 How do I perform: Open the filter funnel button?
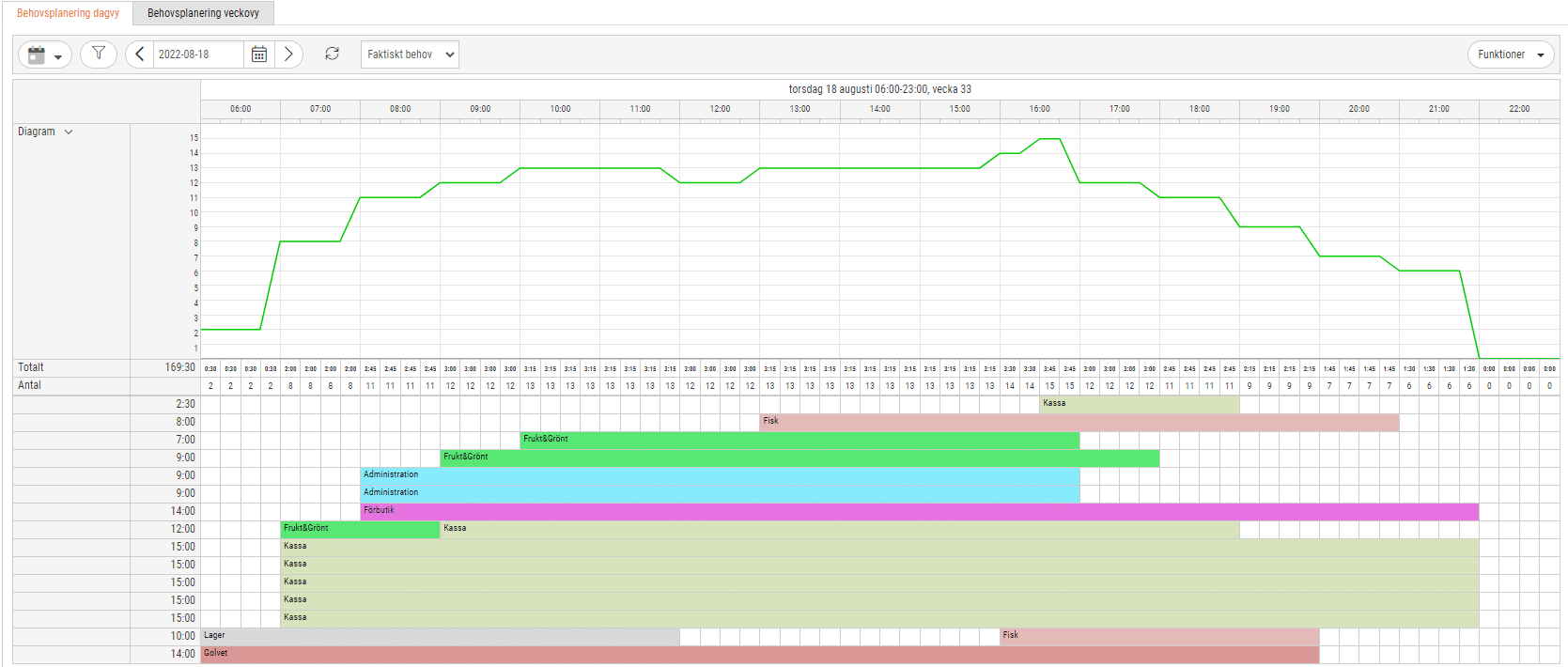pyautogui.click(x=99, y=54)
